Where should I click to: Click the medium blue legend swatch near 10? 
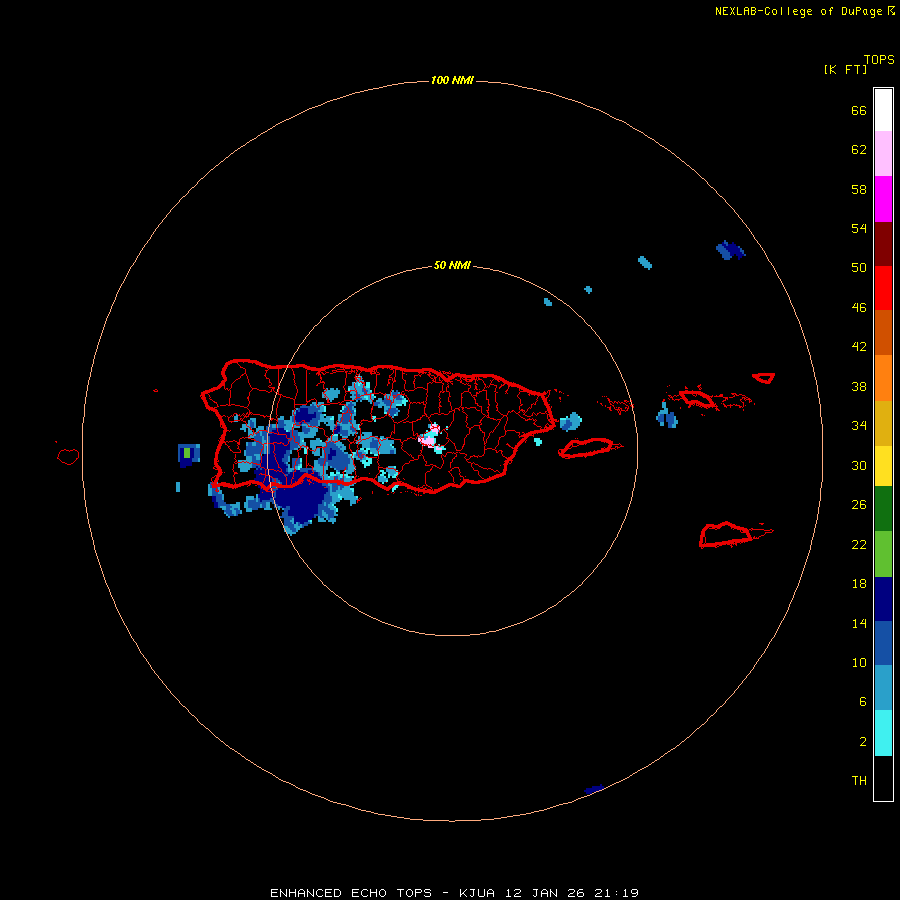tap(883, 643)
